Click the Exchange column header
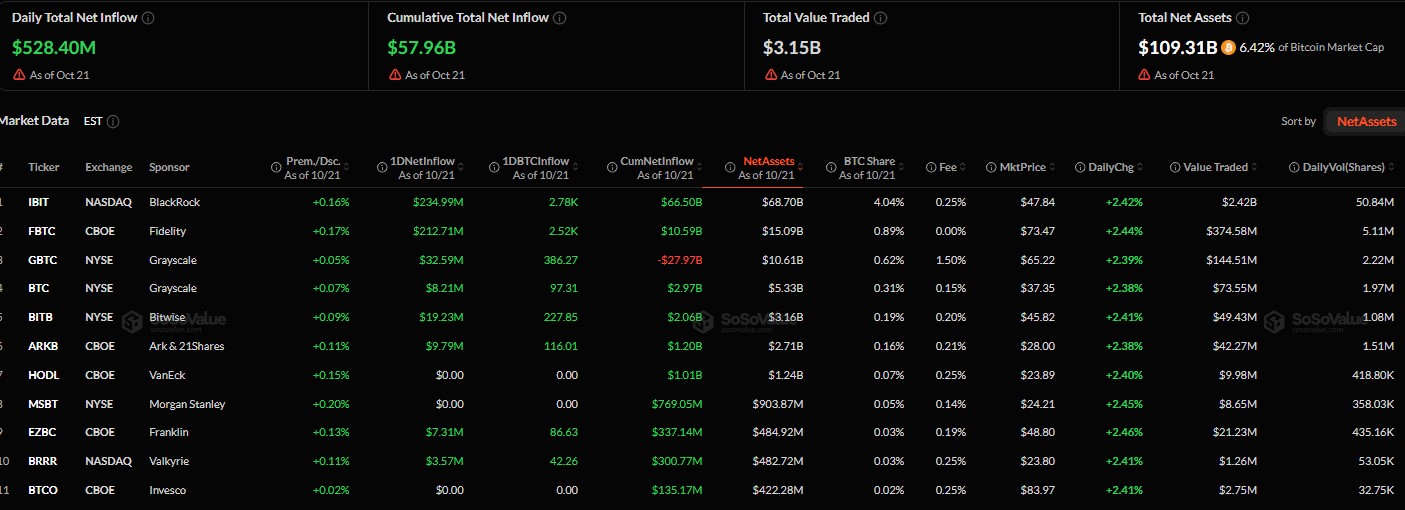The height and width of the screenshot is (510, 1405). 108,167
